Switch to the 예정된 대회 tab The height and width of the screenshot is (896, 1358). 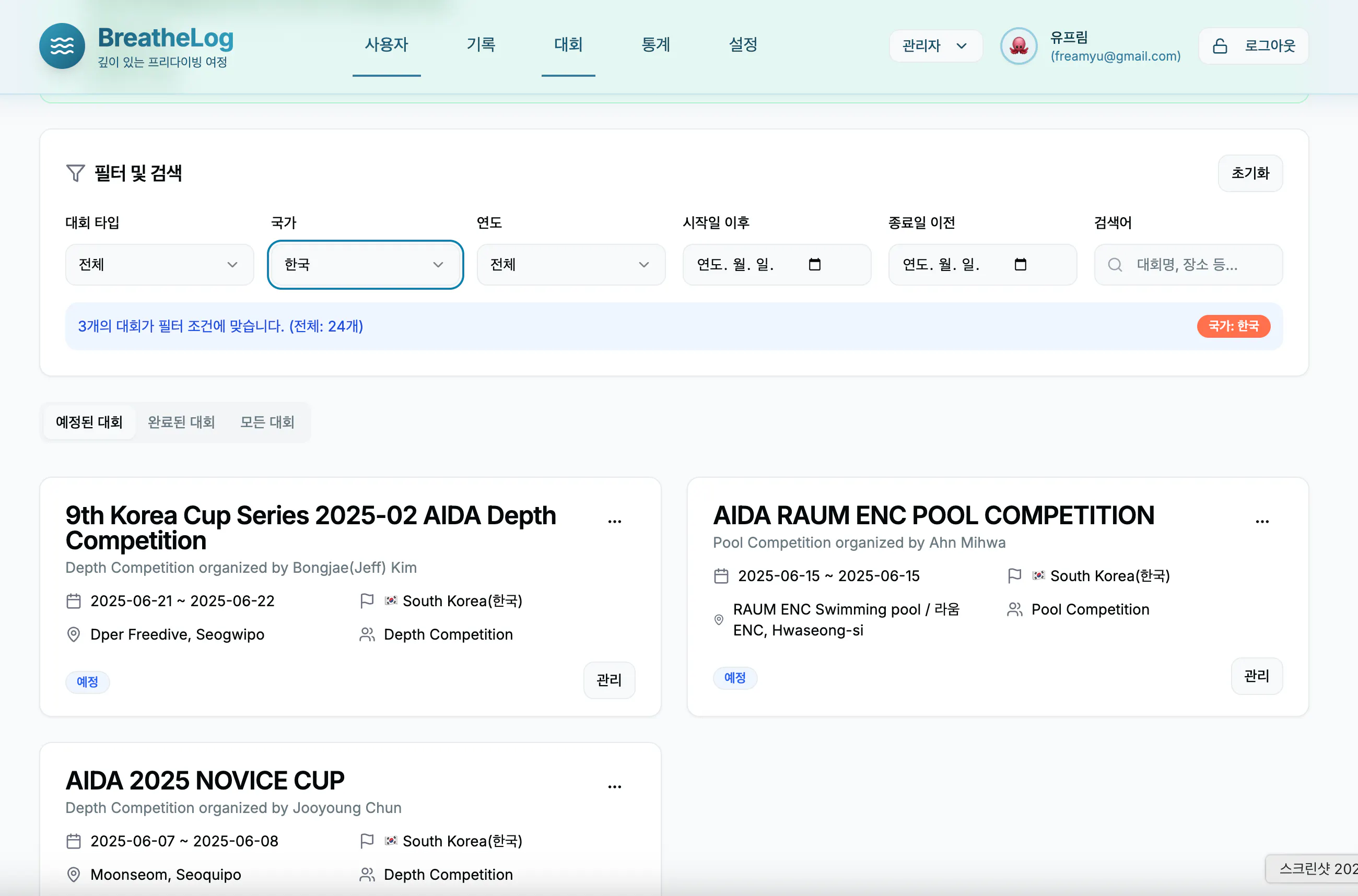pos(89,422)
